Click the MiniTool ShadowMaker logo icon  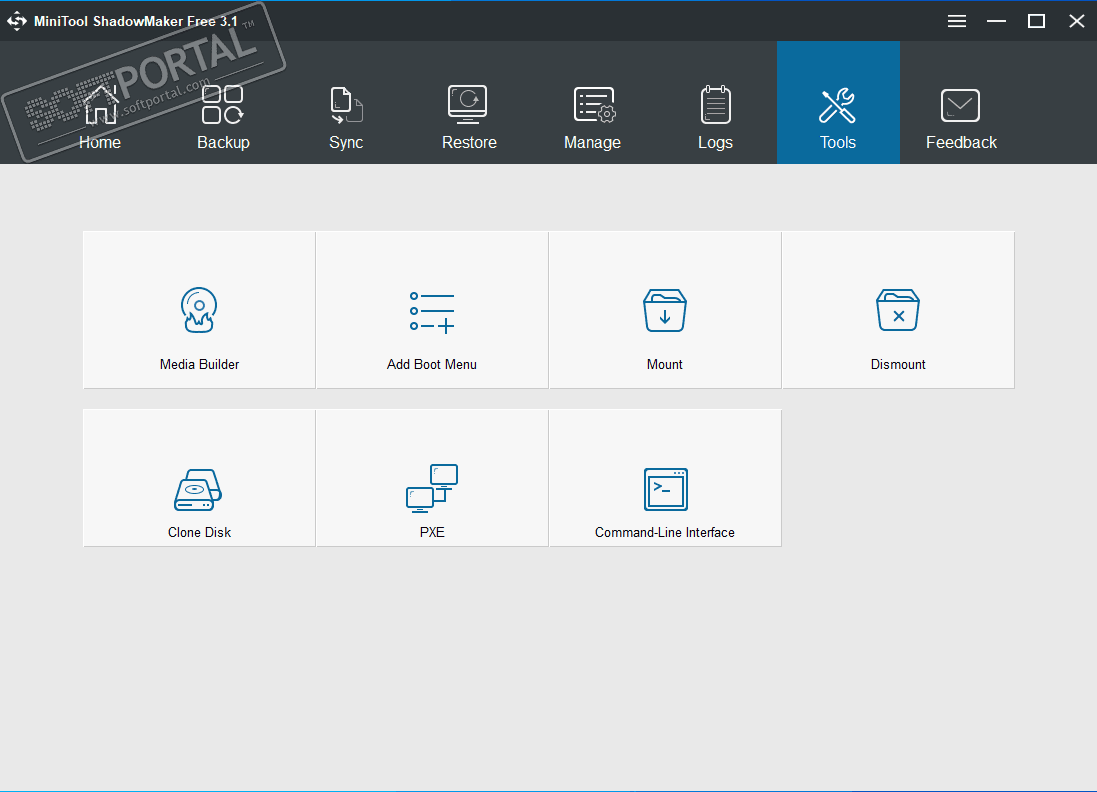pos(17,21)
